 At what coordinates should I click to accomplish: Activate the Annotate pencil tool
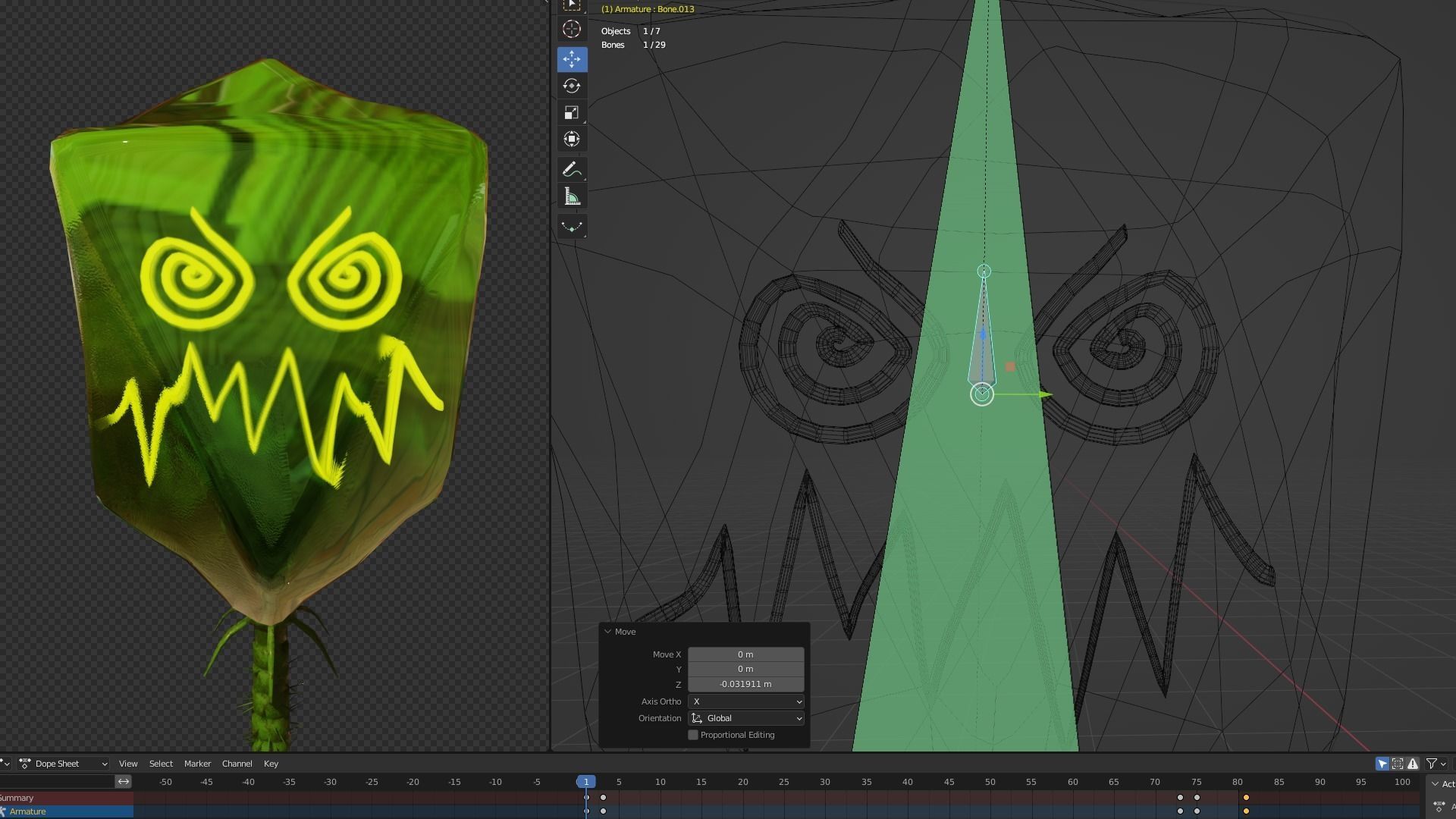point(572,170)
